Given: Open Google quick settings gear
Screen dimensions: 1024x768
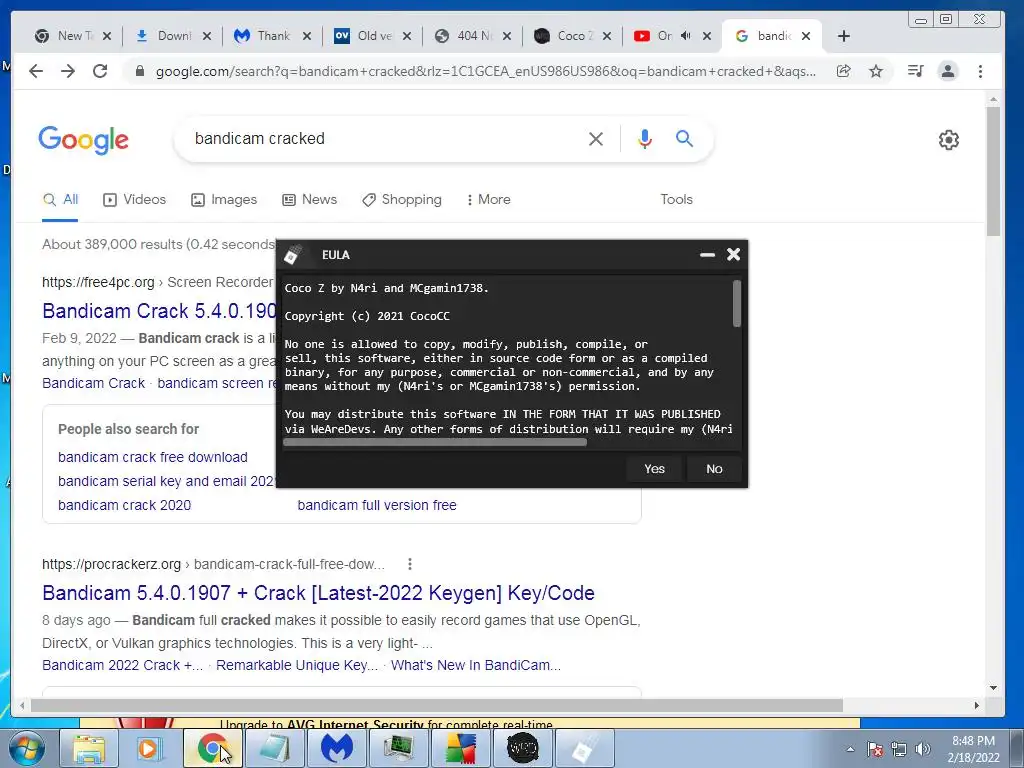Looking at the screenshot, I should coord(948,139).
